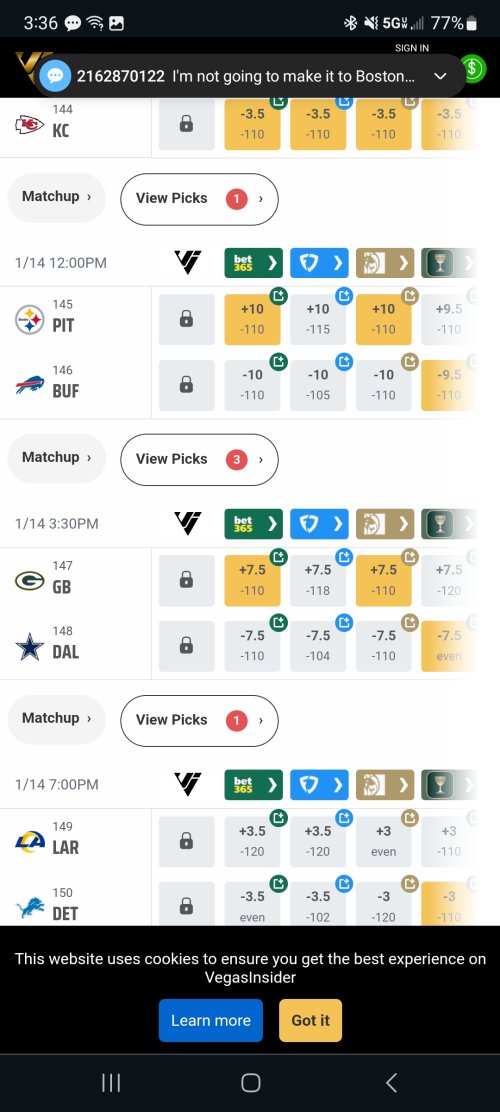Open Matchup for GB vs DAL

(x=56, y=718)
